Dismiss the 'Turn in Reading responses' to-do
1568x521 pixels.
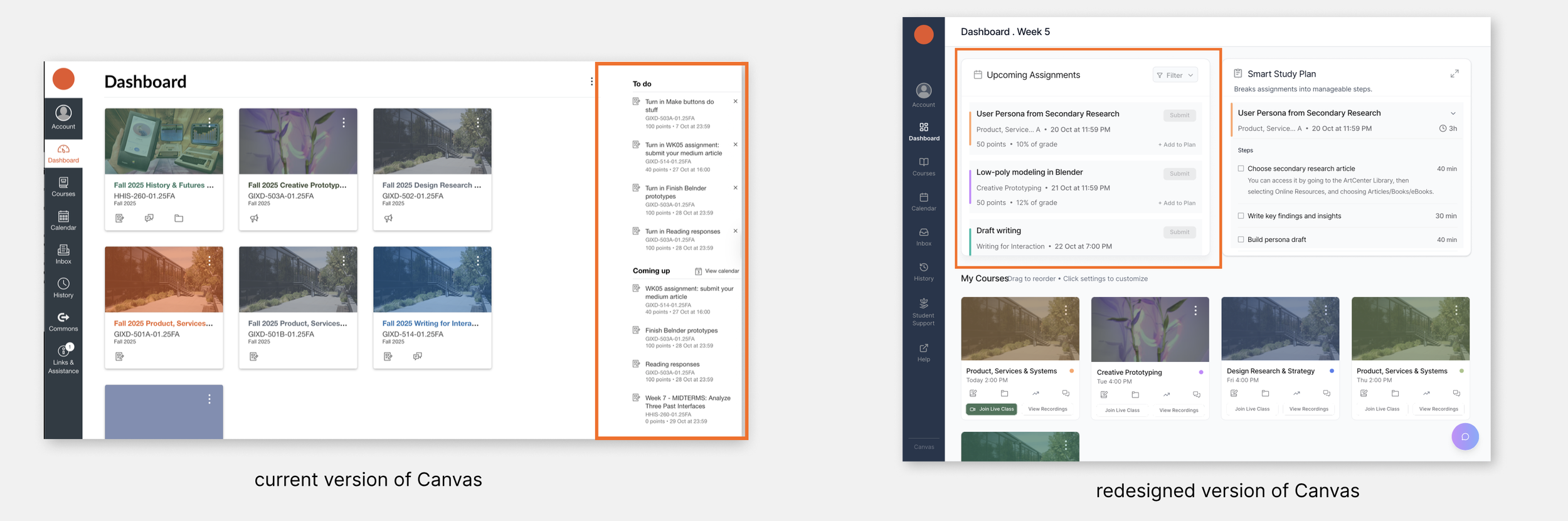pyautogui.click(x=736, y=231)
